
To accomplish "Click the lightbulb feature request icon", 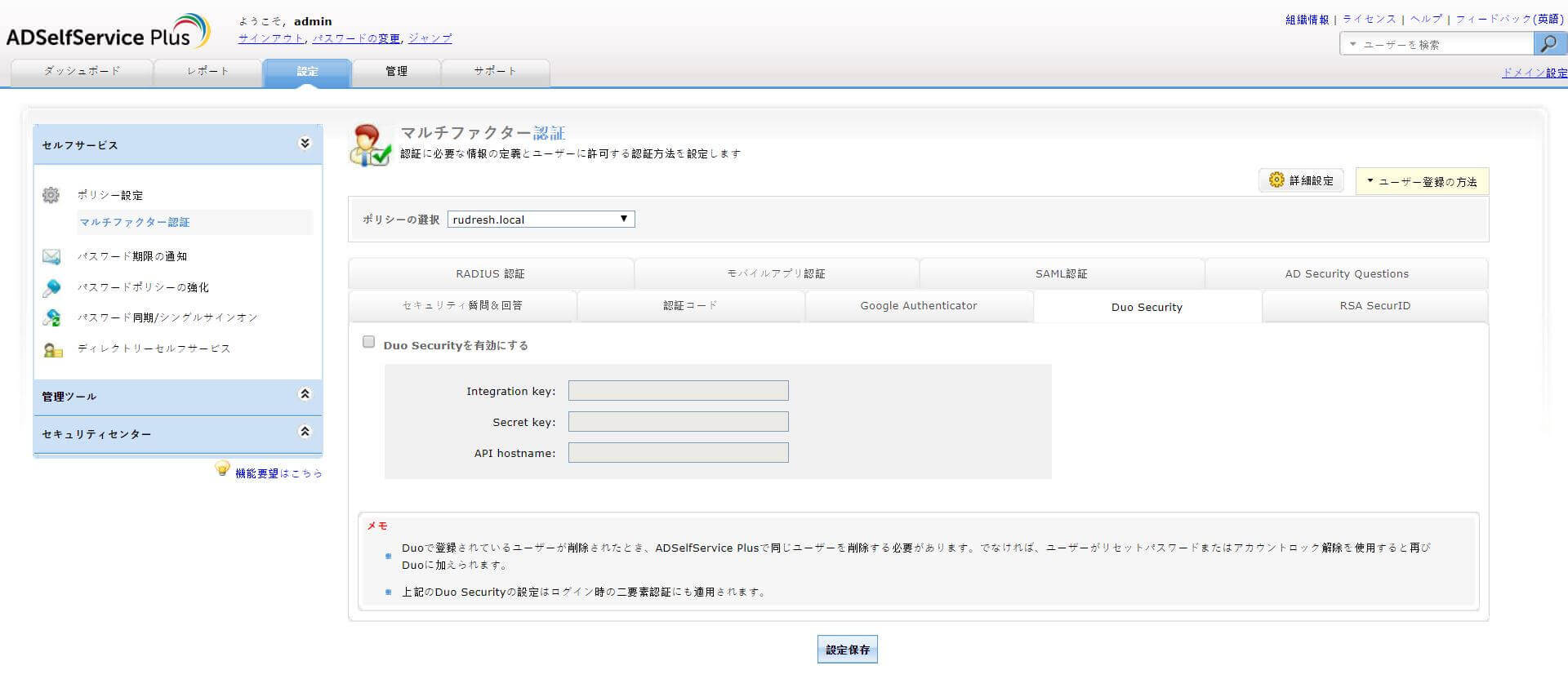I will pos(222,468).
